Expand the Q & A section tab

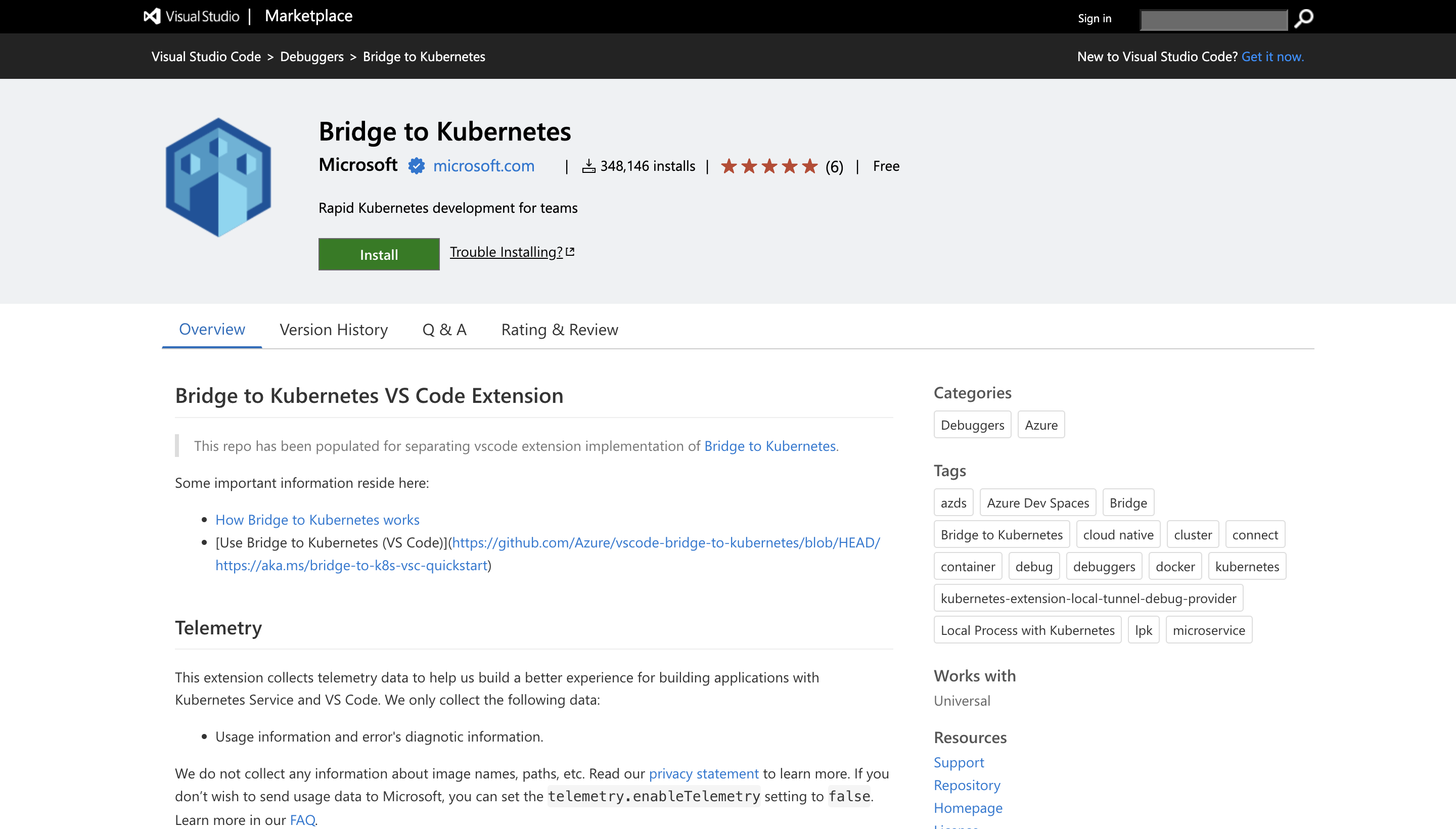pos(443,329)
